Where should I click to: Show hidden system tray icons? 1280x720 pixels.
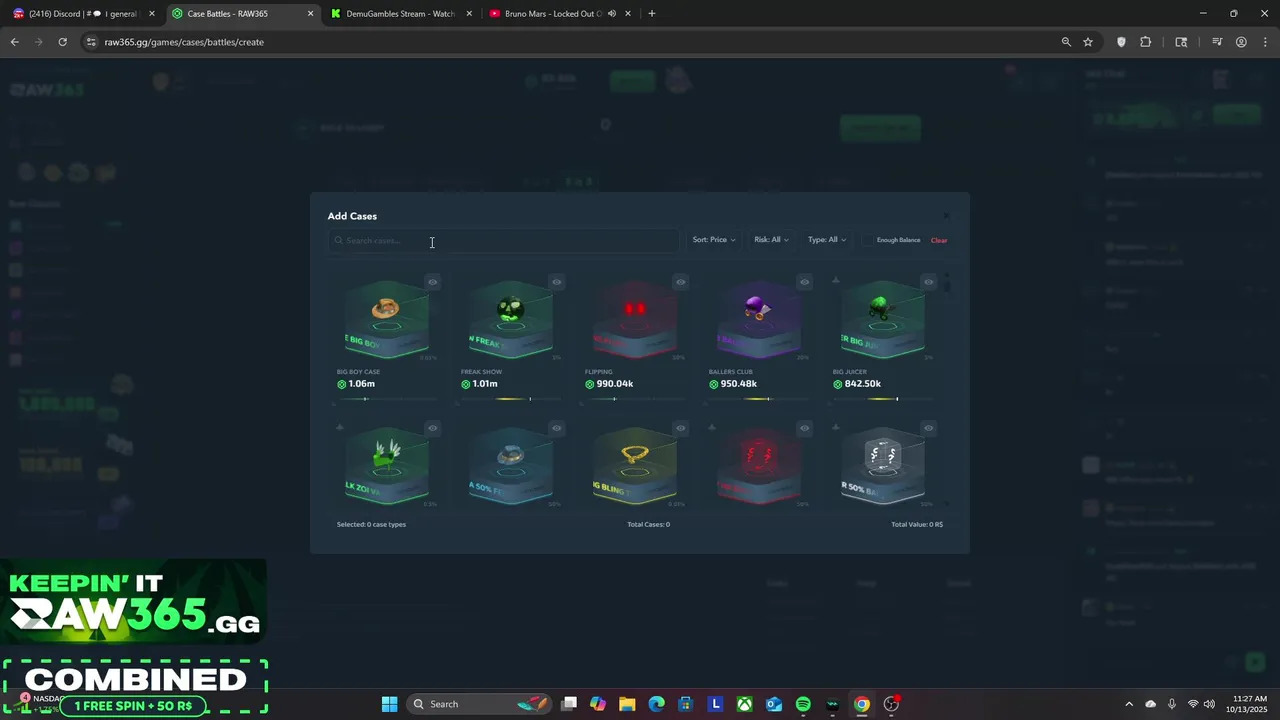point(1129,704)
